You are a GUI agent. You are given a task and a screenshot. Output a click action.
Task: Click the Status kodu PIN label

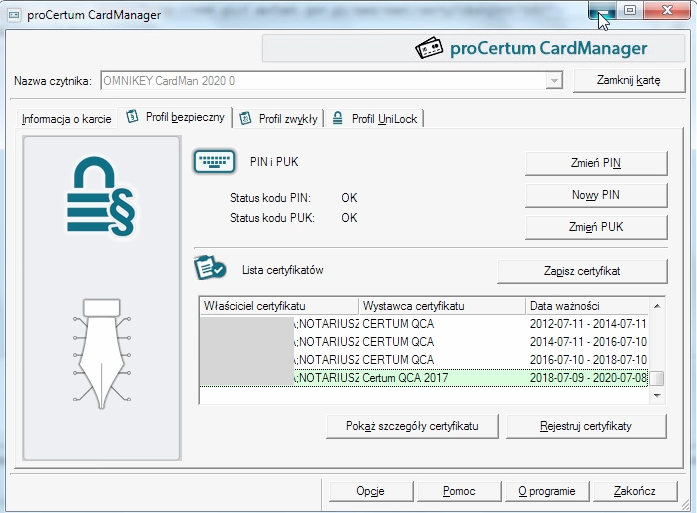270,198
